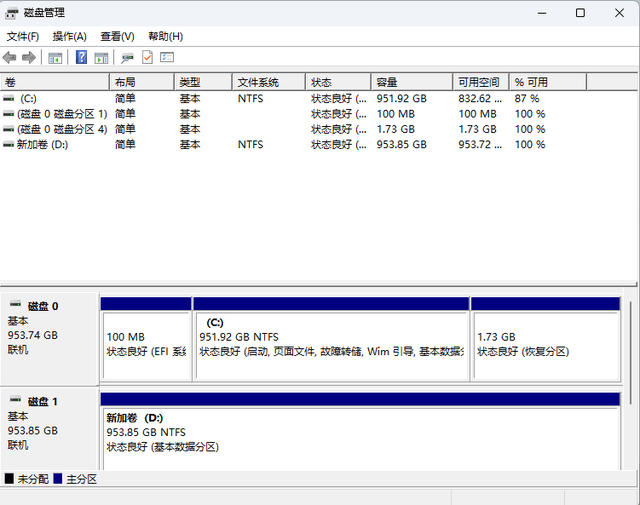Image resolution: width=640 pixels, height=505 pixels.
Task: Click the Forward arrow toolbar icon
Action: coord(29,58)
